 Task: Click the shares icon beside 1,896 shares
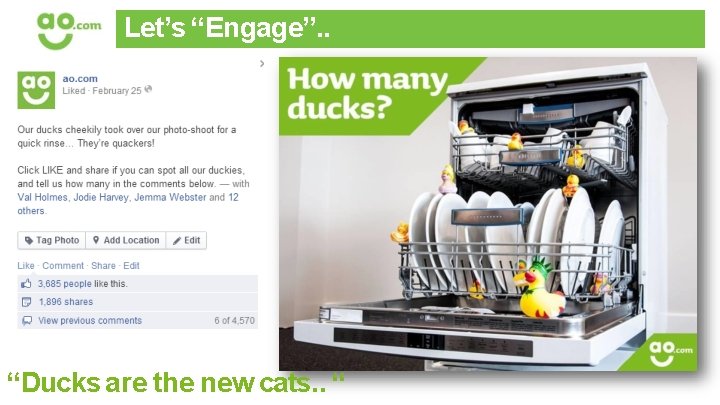(27, 302)
